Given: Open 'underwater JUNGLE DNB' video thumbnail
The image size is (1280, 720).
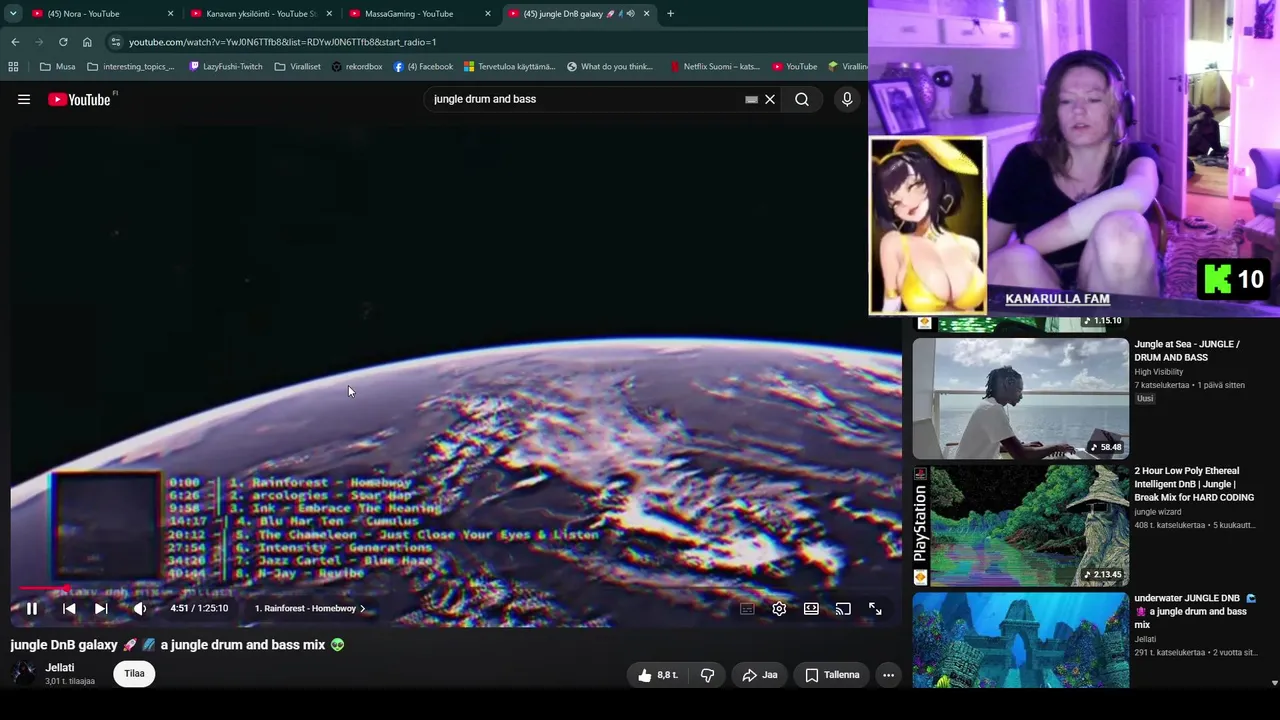Looking at the screenshot, I should pyautogui.click(x=1020, y=641).
